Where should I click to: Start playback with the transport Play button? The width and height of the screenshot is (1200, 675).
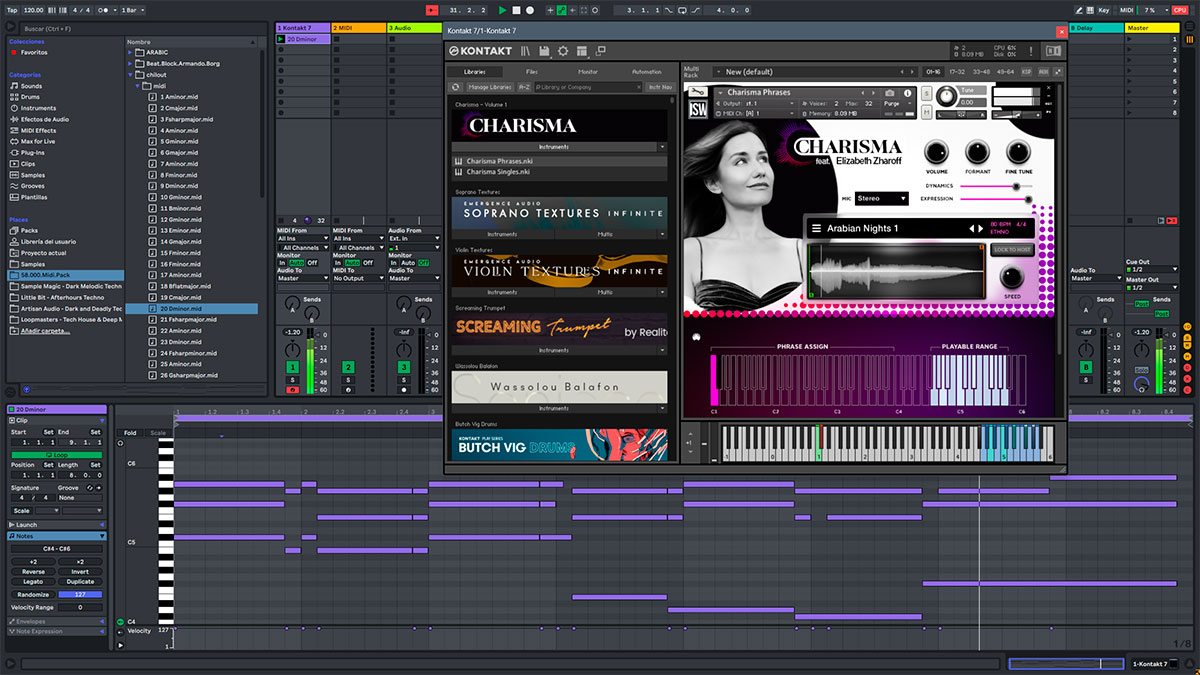tap(502, 9)
